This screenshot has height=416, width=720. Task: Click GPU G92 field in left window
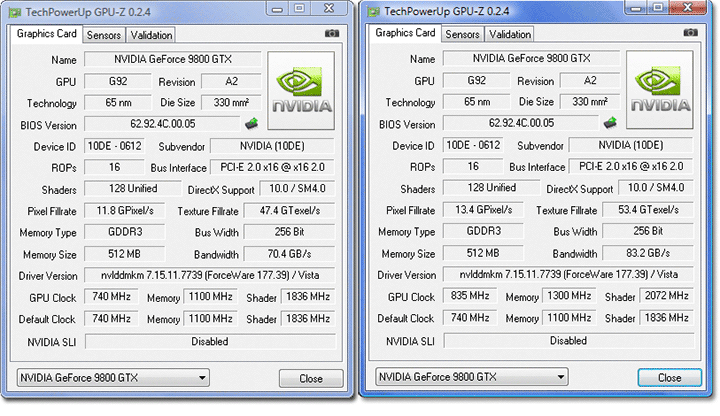pyautogui.click(x=118, y=81)
